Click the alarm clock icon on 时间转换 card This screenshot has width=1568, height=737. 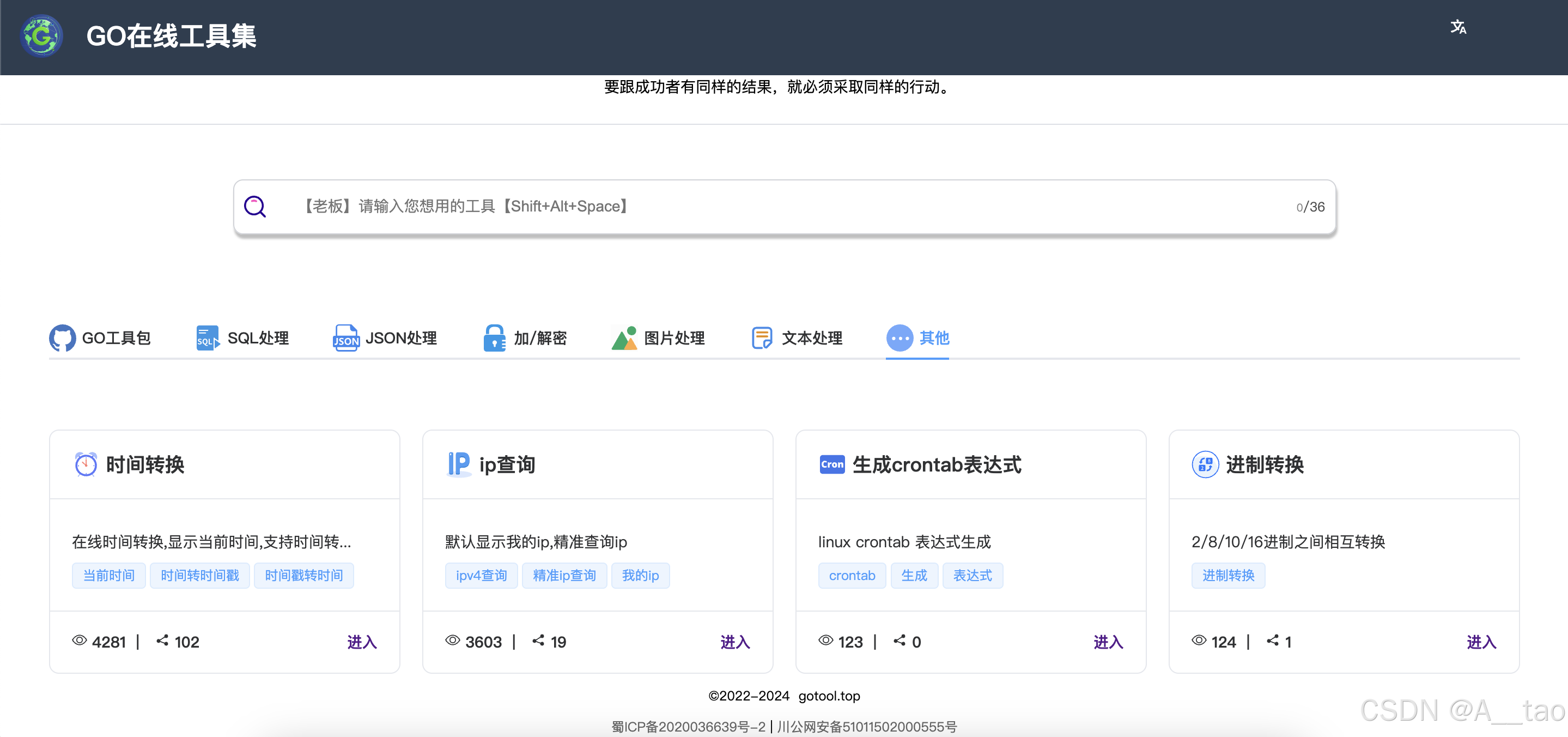point(86,465)
